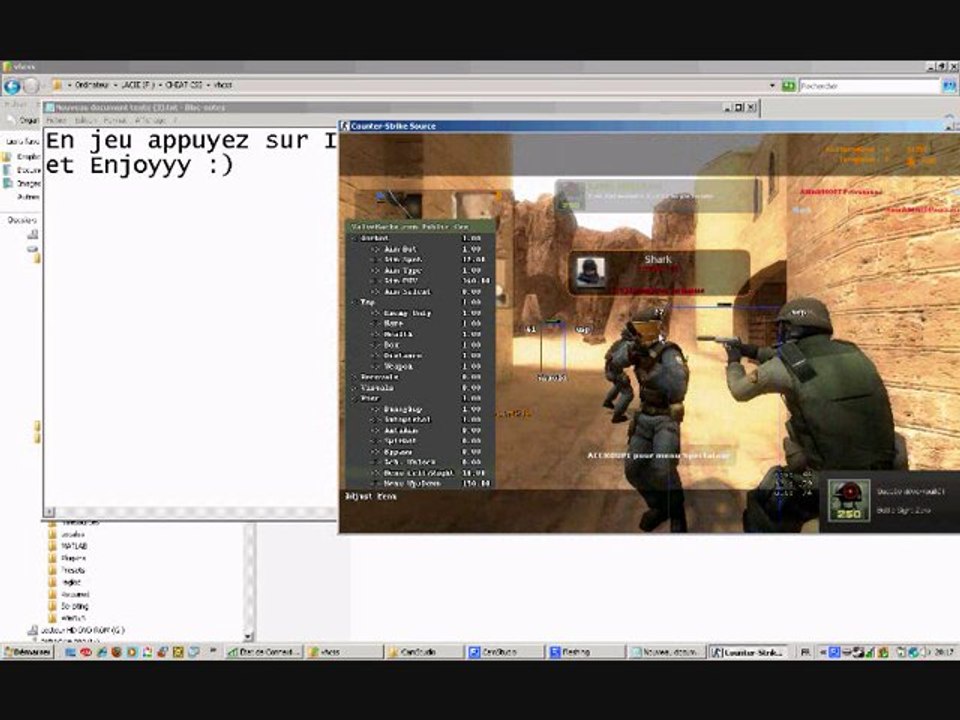Image resolution: width=960 pixels, height=720 pixels.
Task: Click the Notepad text 'En jeu appuyez sur'
Action: [x=178, y=141]
